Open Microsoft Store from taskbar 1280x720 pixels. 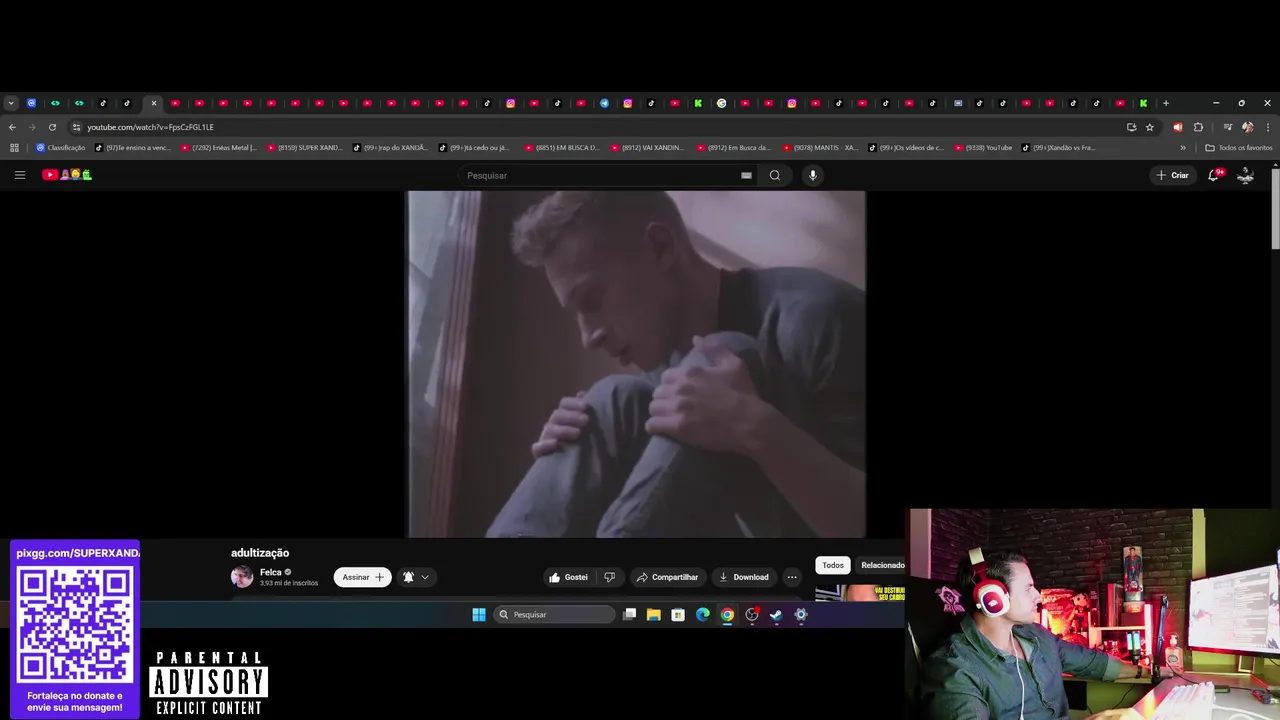tap(678, 614)
